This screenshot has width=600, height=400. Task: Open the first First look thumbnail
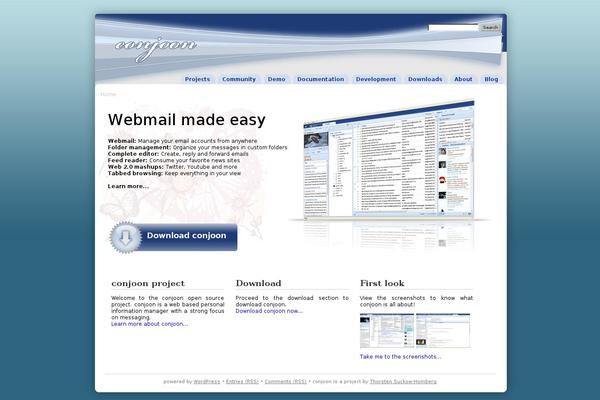click(x=387, y=331)
